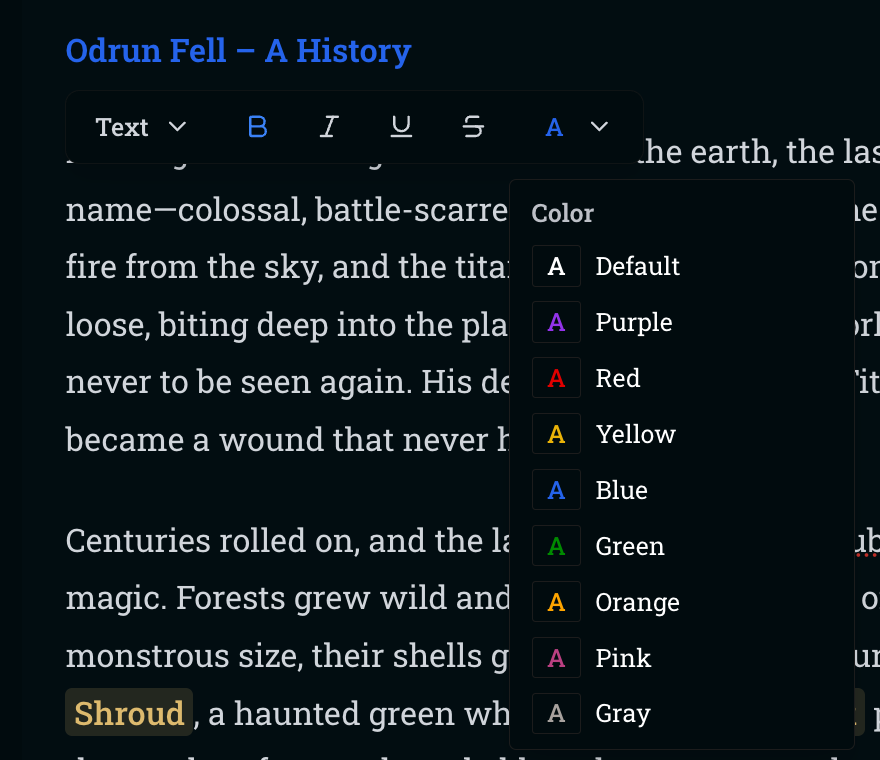Expand the Text block type dropdown
The image size is (880, 760).
141,127
